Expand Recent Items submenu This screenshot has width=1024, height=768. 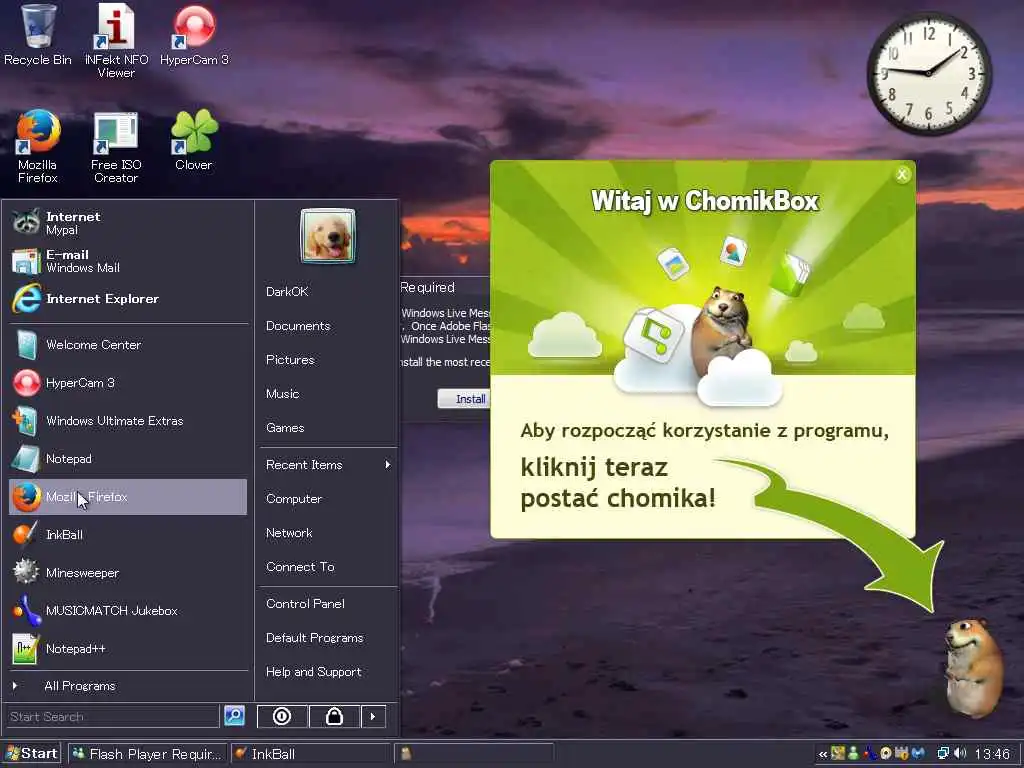[x=327, y=465]
